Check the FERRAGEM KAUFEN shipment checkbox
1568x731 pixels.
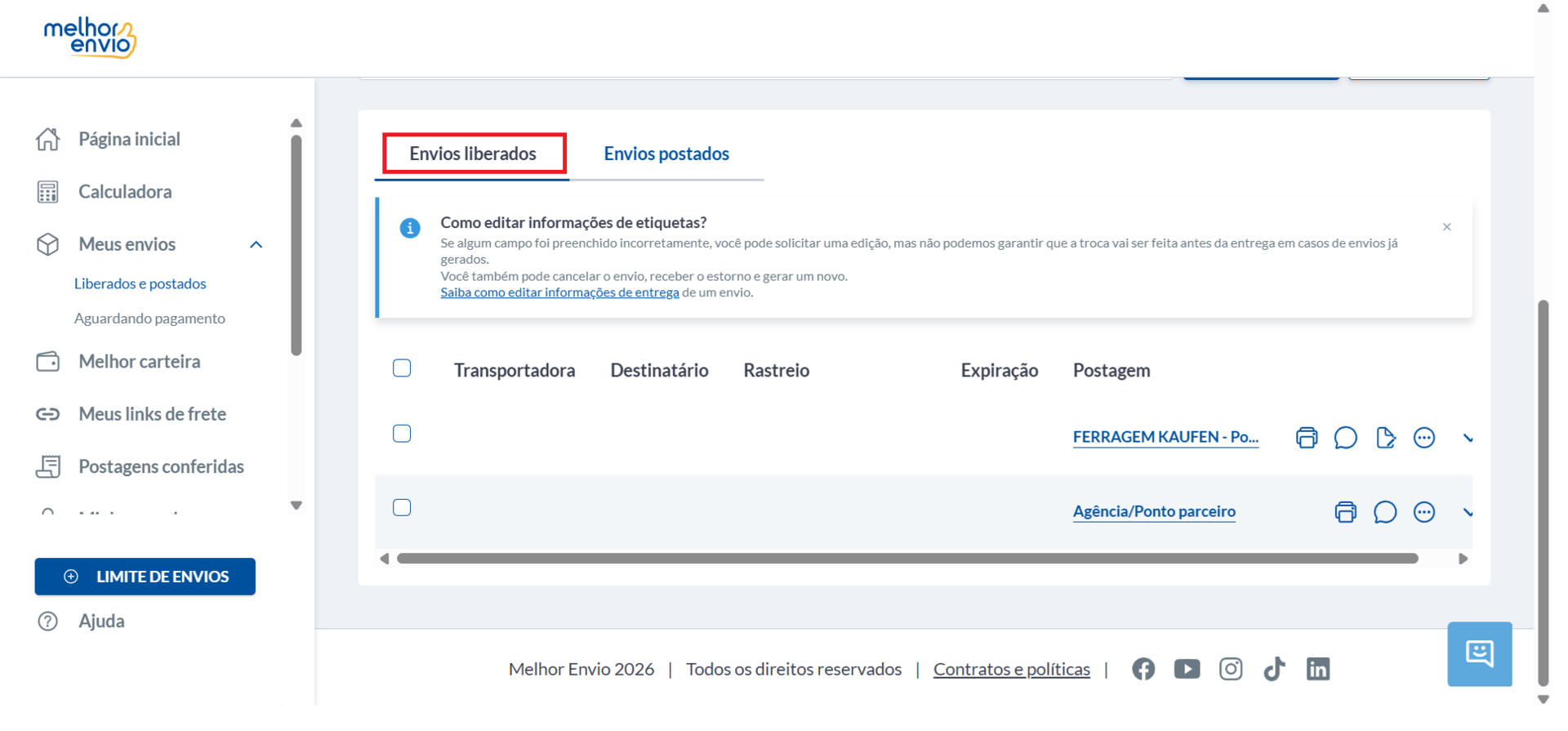tap(402, 434)
